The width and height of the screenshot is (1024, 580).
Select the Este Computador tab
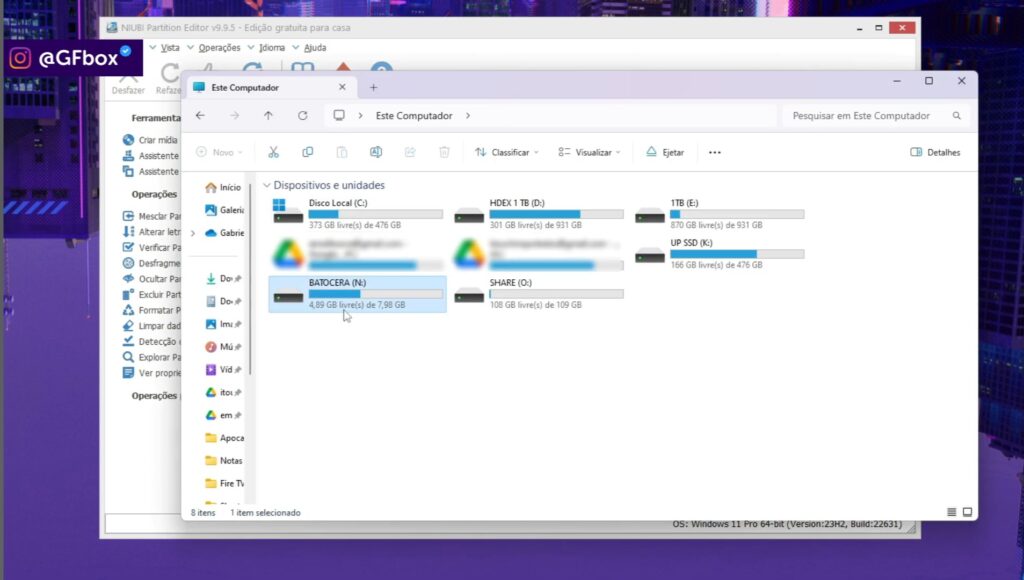(x=271, y=88)
